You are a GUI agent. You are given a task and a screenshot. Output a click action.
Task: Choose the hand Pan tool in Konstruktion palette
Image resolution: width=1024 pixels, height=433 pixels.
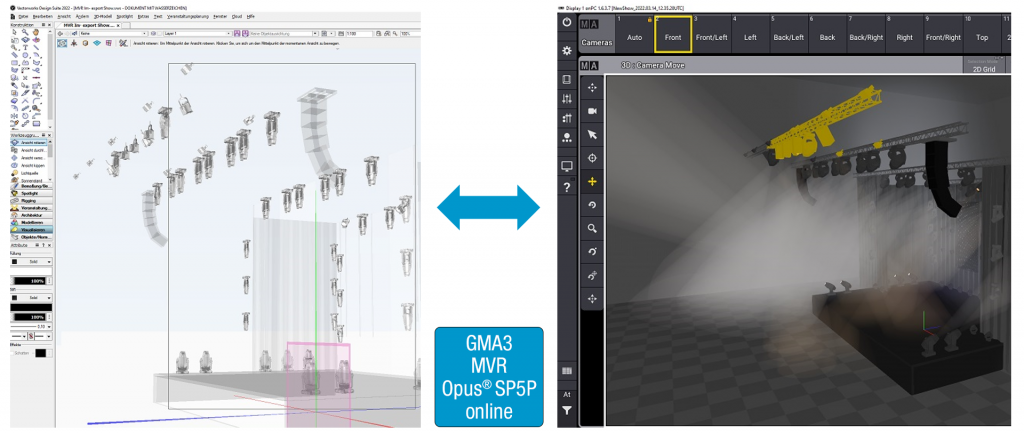point(36,32)
